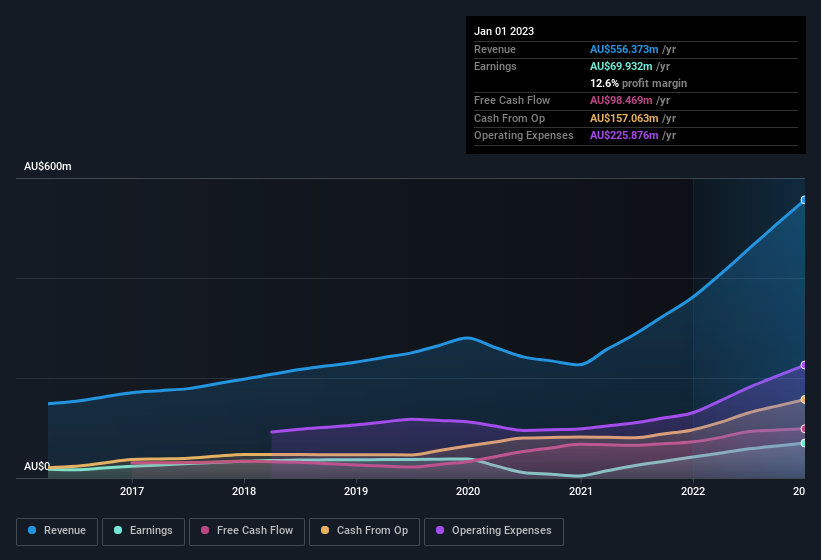Click the 2022 x-axis label

tap(693, 491)
